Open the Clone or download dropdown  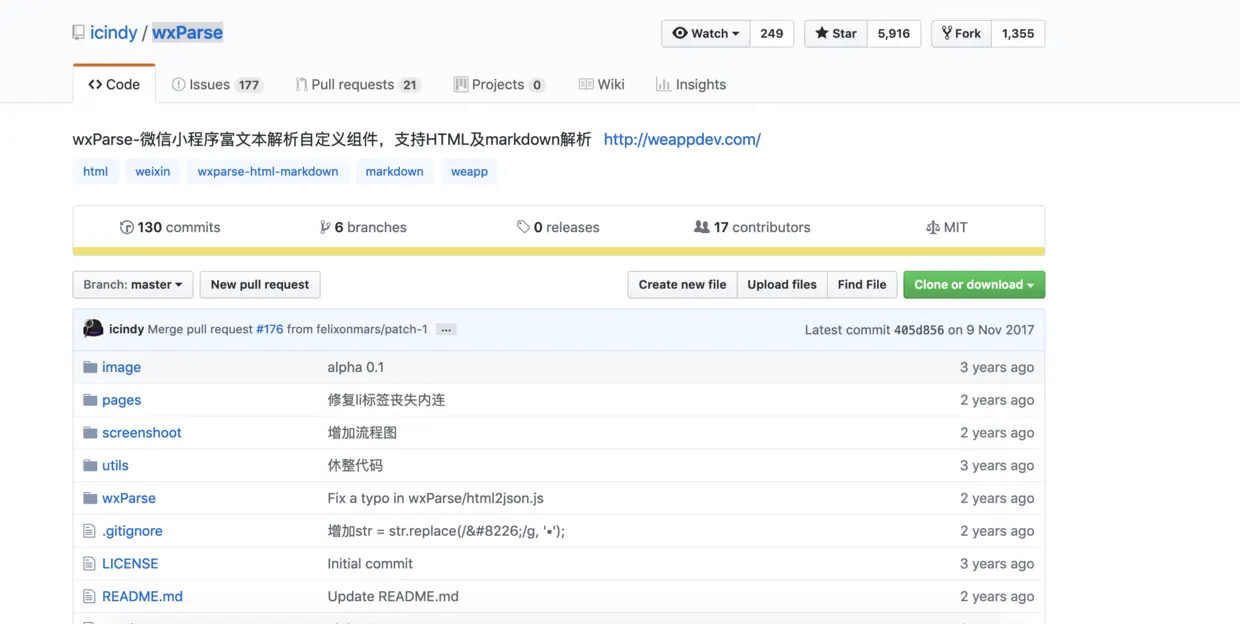coord(974,285)
